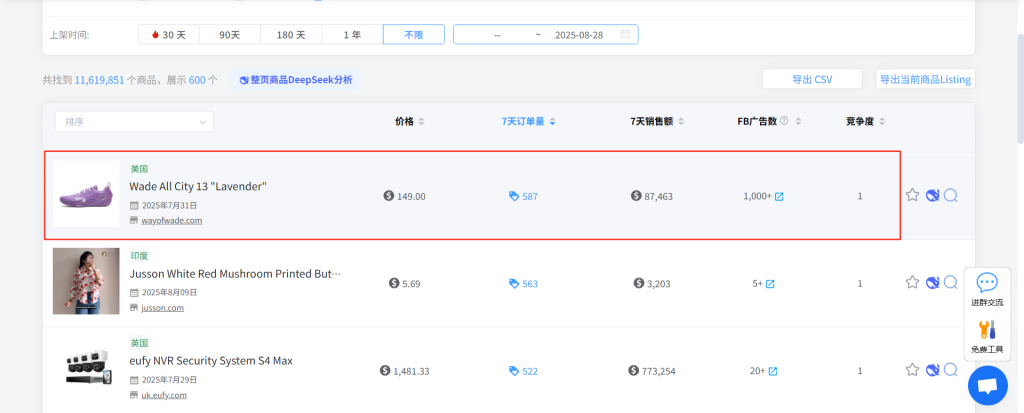Select the 180 天 listing time tab
This screenshot has width=1024, height=413.
tap(291, 34)
